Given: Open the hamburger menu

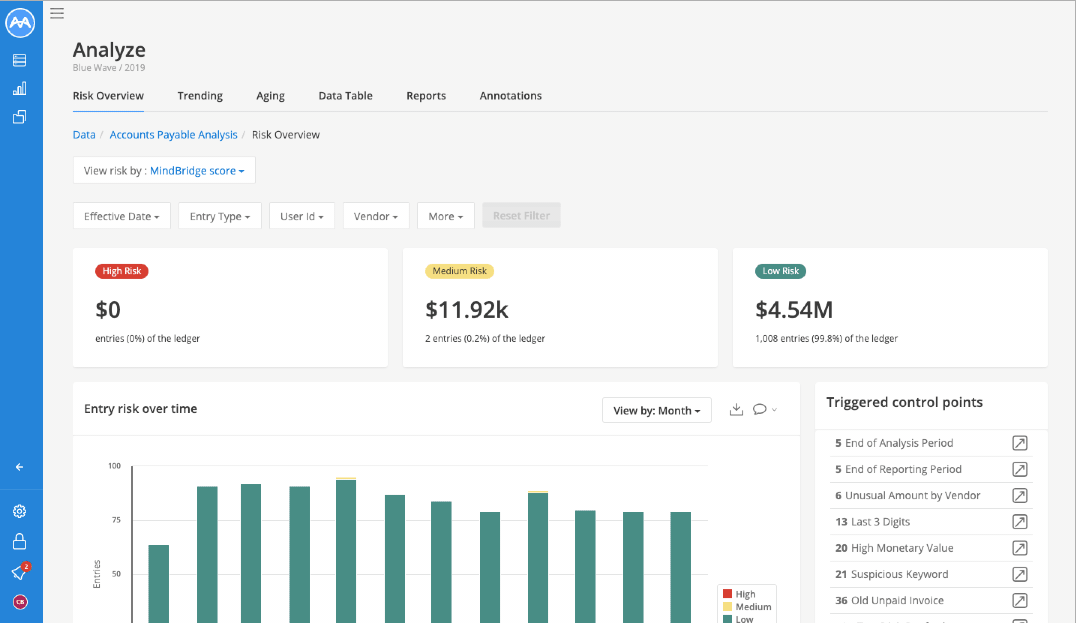Looking at the screenshot, I should point(57,13).
